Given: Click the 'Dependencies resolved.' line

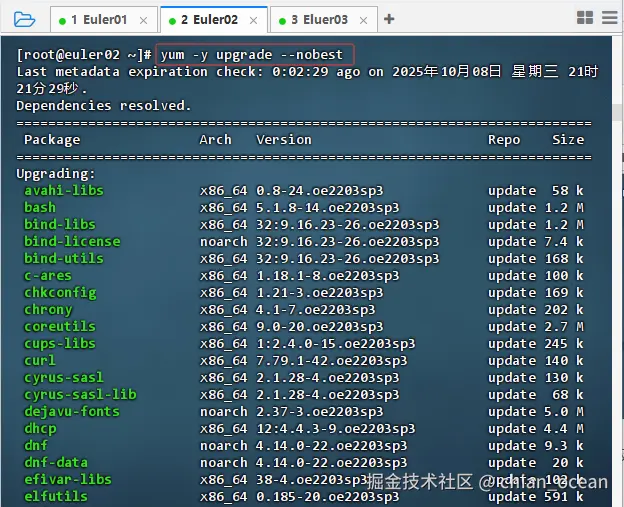Looking at the screenshot, I should point(103,106).
